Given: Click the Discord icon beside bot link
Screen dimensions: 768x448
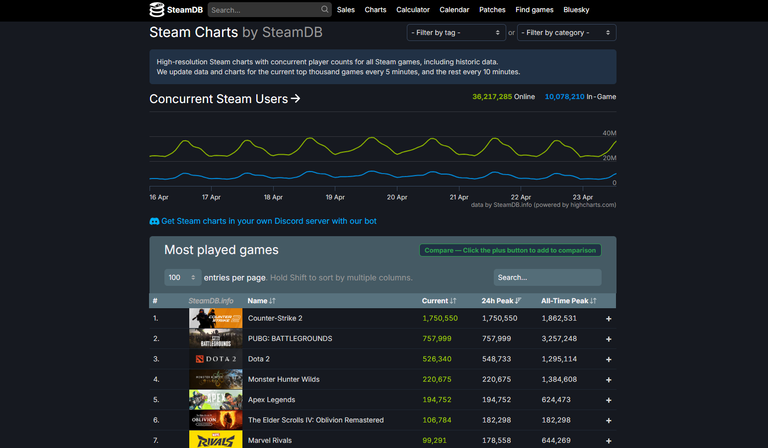Looking at the screenshot, I should coord(154,221).
